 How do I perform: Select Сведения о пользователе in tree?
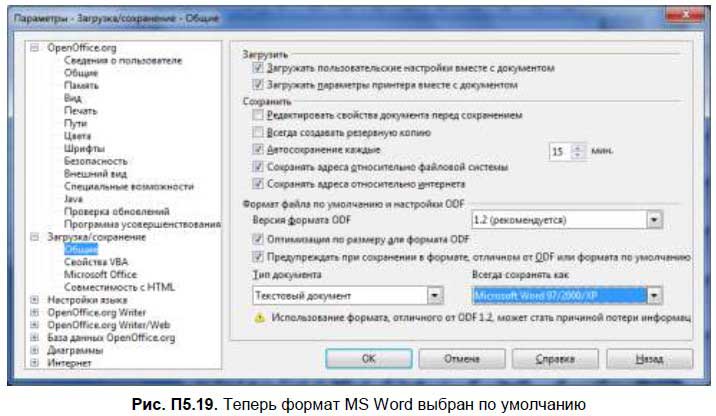pyautogui.click(x=123, y=60)
